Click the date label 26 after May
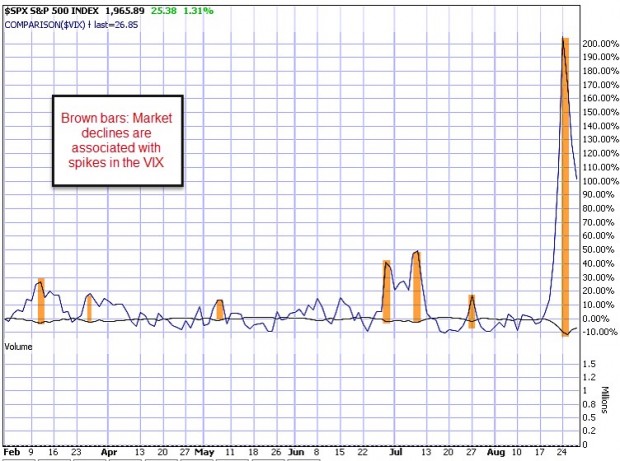Screen dimensions: 620x461 pyautogui.click(x=276, y=452)
